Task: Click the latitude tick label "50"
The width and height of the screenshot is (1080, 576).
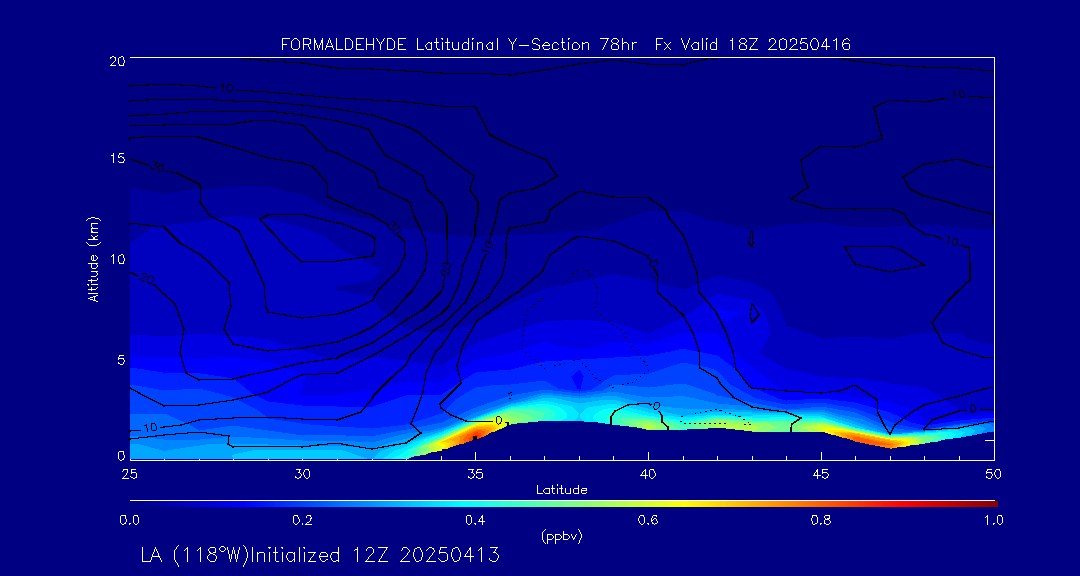Action: pyautogui.click(x=994, y=473)
